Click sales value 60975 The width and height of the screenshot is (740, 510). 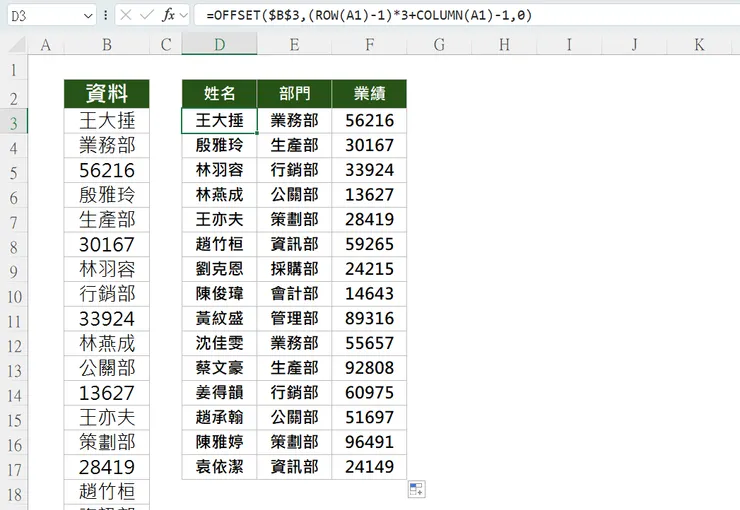point(370,393)
